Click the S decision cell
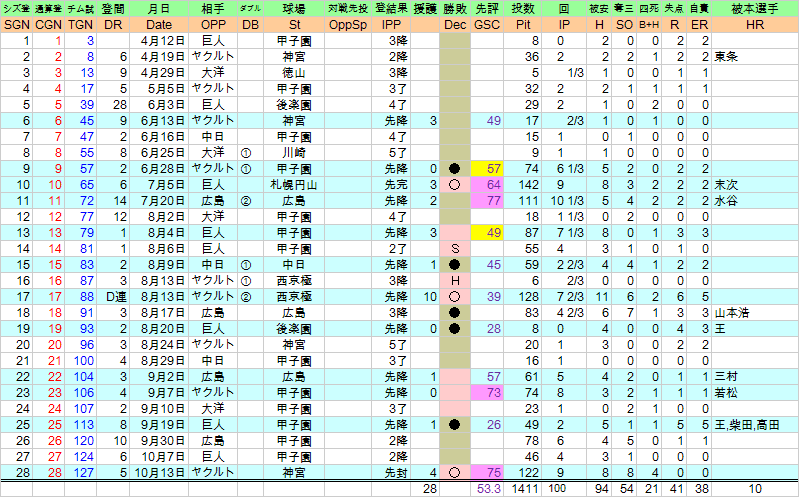The image size is (799, 497). (455, 249)
